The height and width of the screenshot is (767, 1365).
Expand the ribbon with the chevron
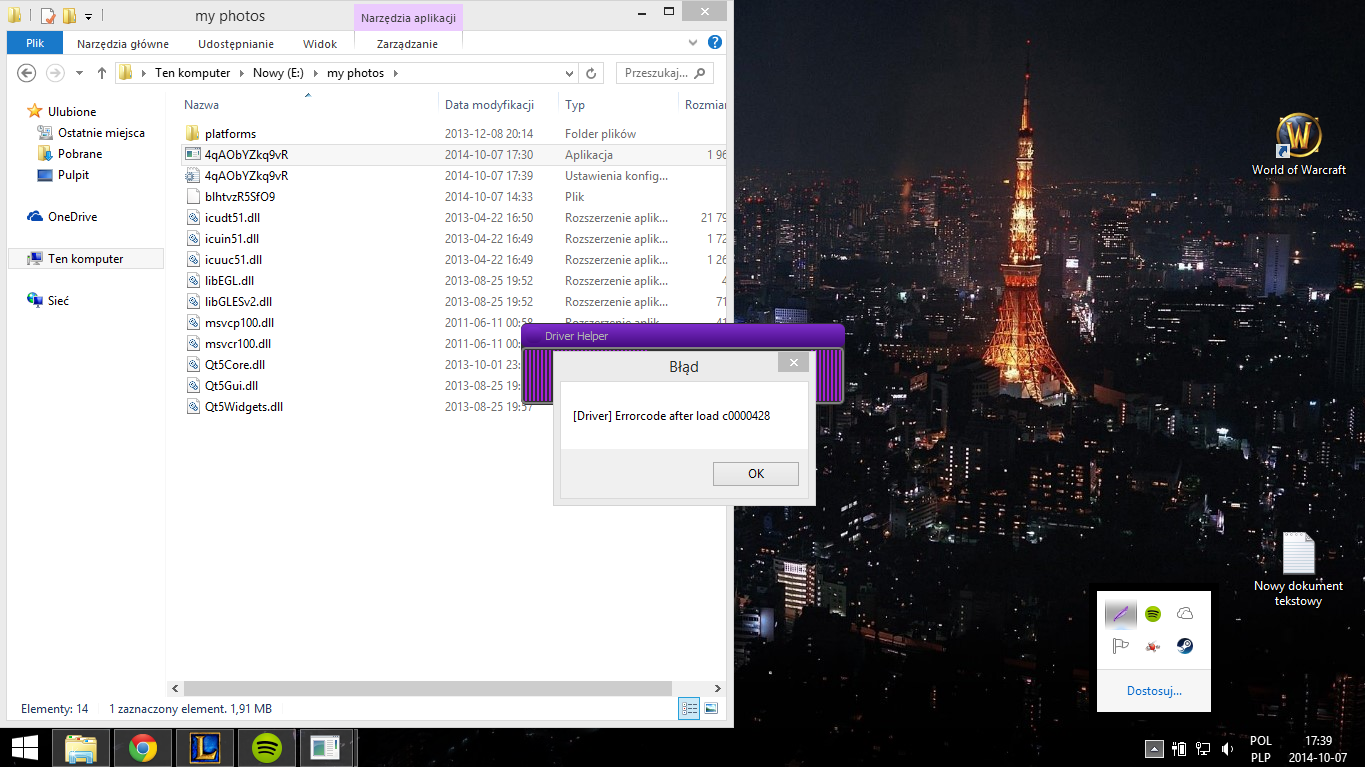(x=694, y=43)
